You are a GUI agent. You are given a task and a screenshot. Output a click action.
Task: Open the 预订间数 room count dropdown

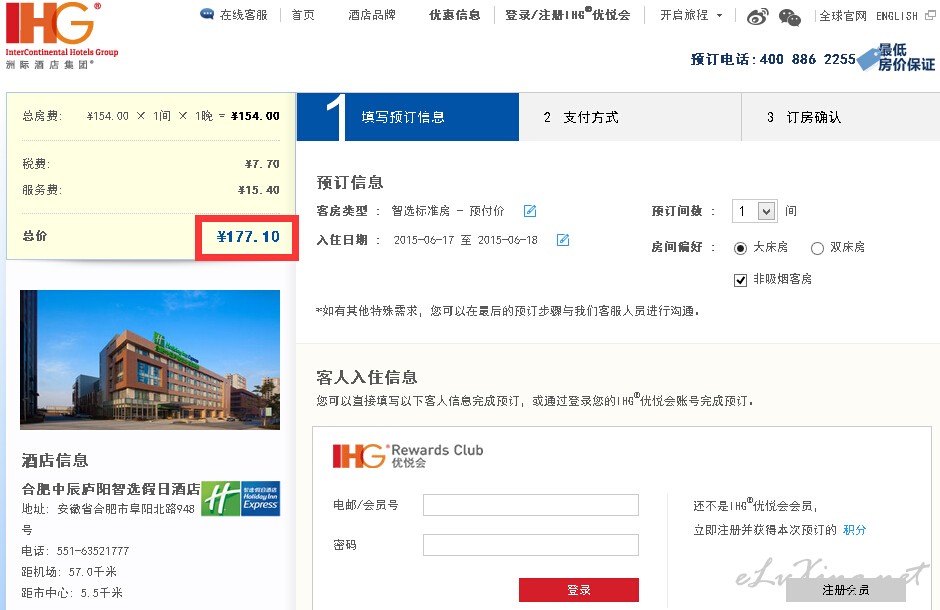tap(755, 211)
